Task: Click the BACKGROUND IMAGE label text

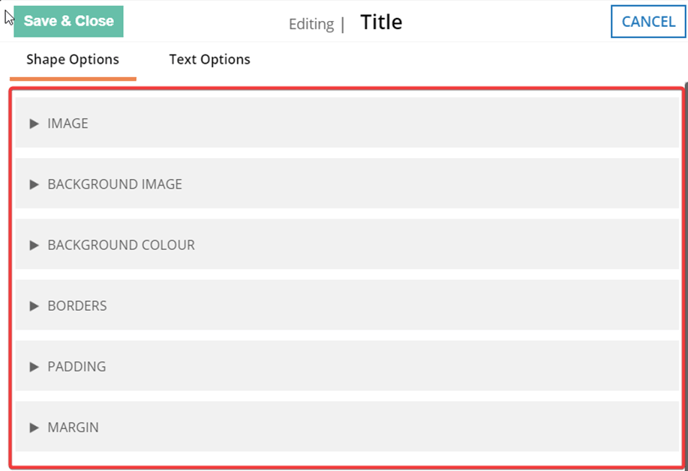Action: (x=115, y=184)
